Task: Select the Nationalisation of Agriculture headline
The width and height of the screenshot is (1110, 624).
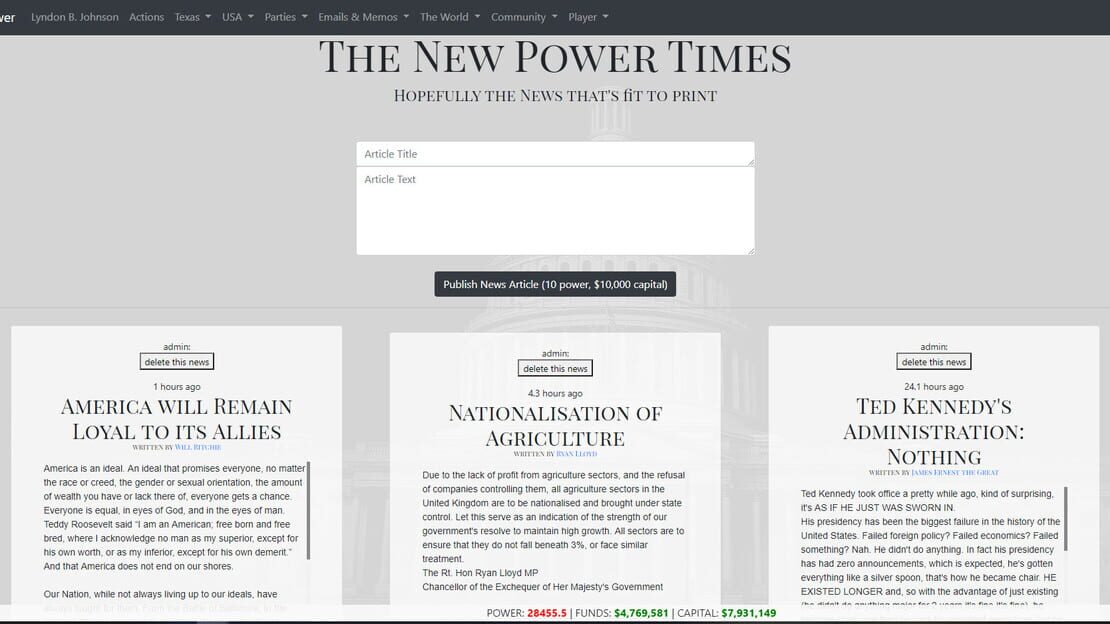Action: (x=555, y=426)
